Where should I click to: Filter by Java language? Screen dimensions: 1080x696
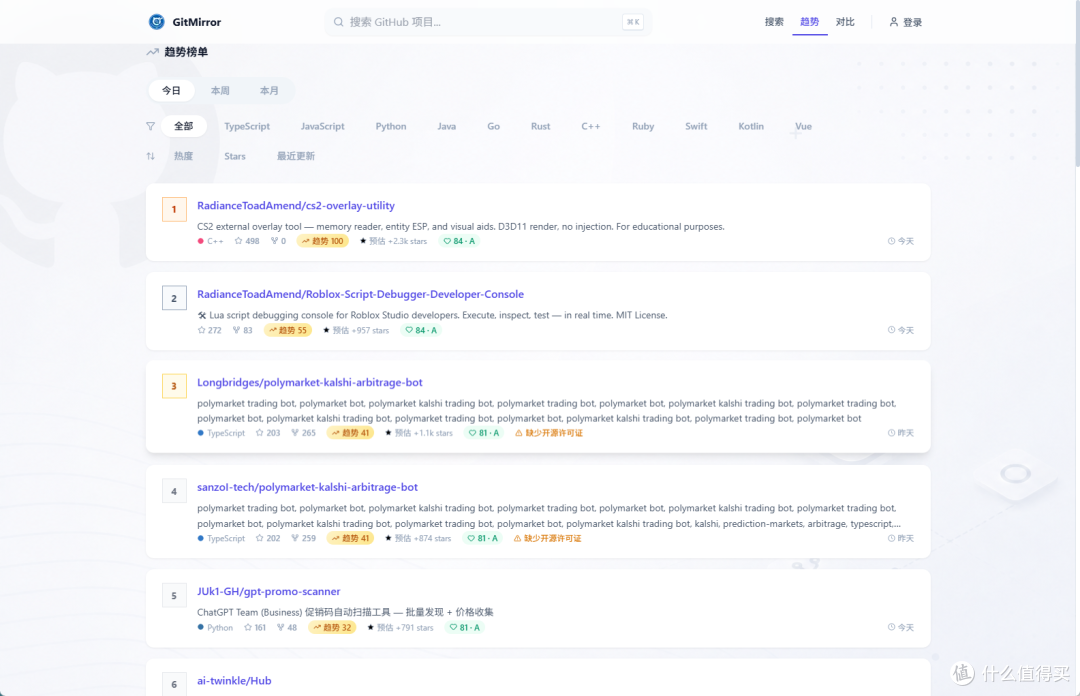pyautogui.click(x=446, y=126)
